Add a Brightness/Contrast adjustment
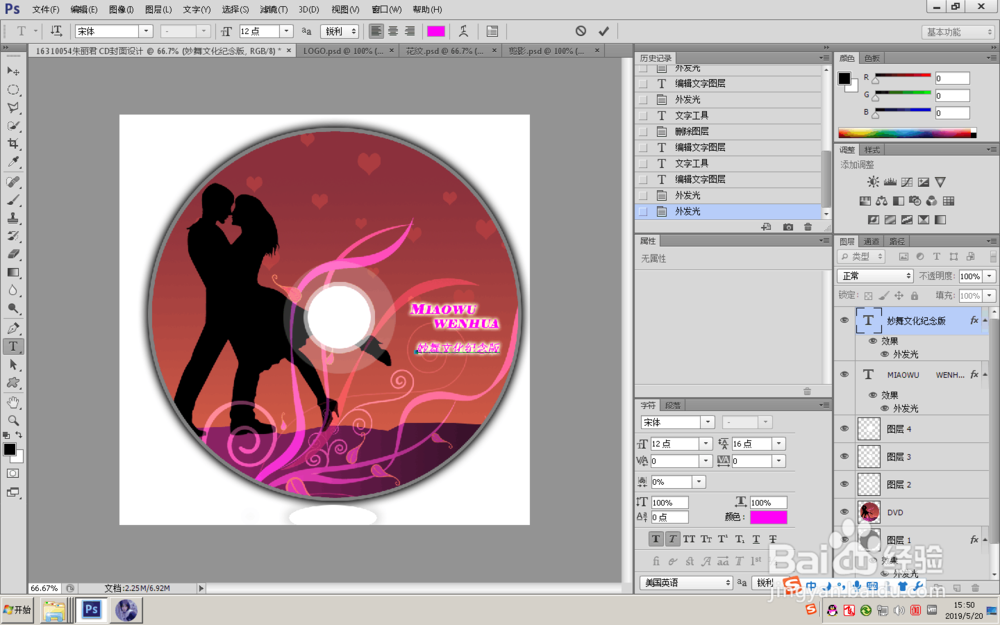The height and width of the screenshot is (625, 1000). (x=873, y=182)
